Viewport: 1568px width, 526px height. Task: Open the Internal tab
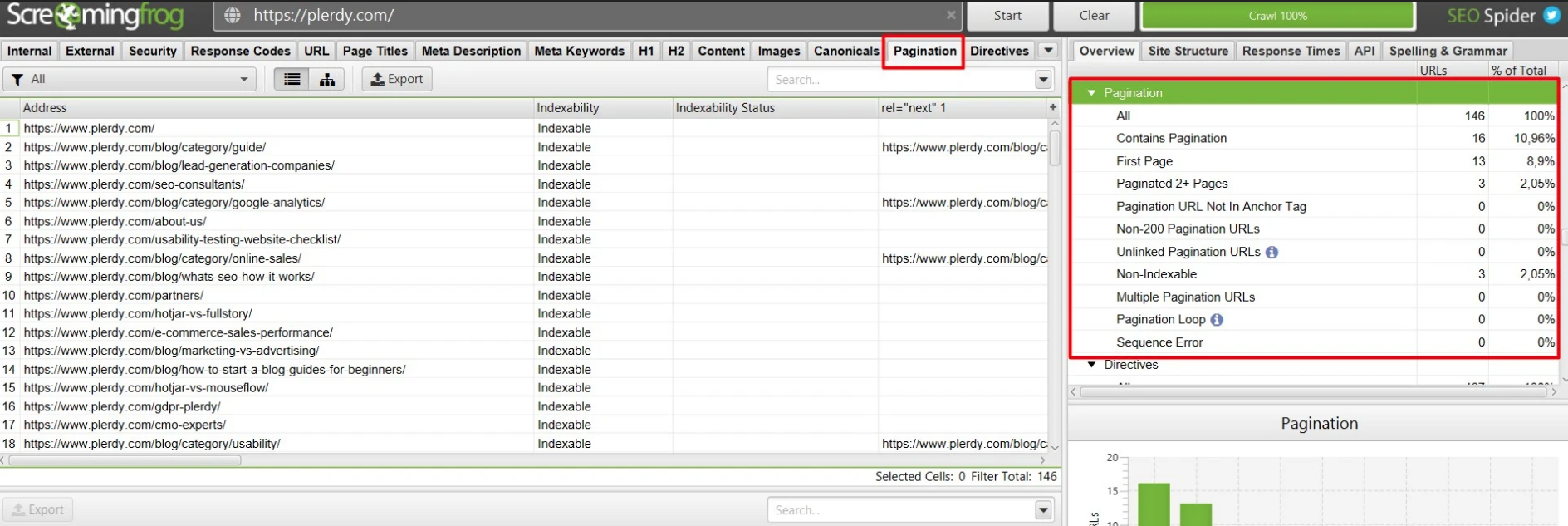tap(29, 51)
